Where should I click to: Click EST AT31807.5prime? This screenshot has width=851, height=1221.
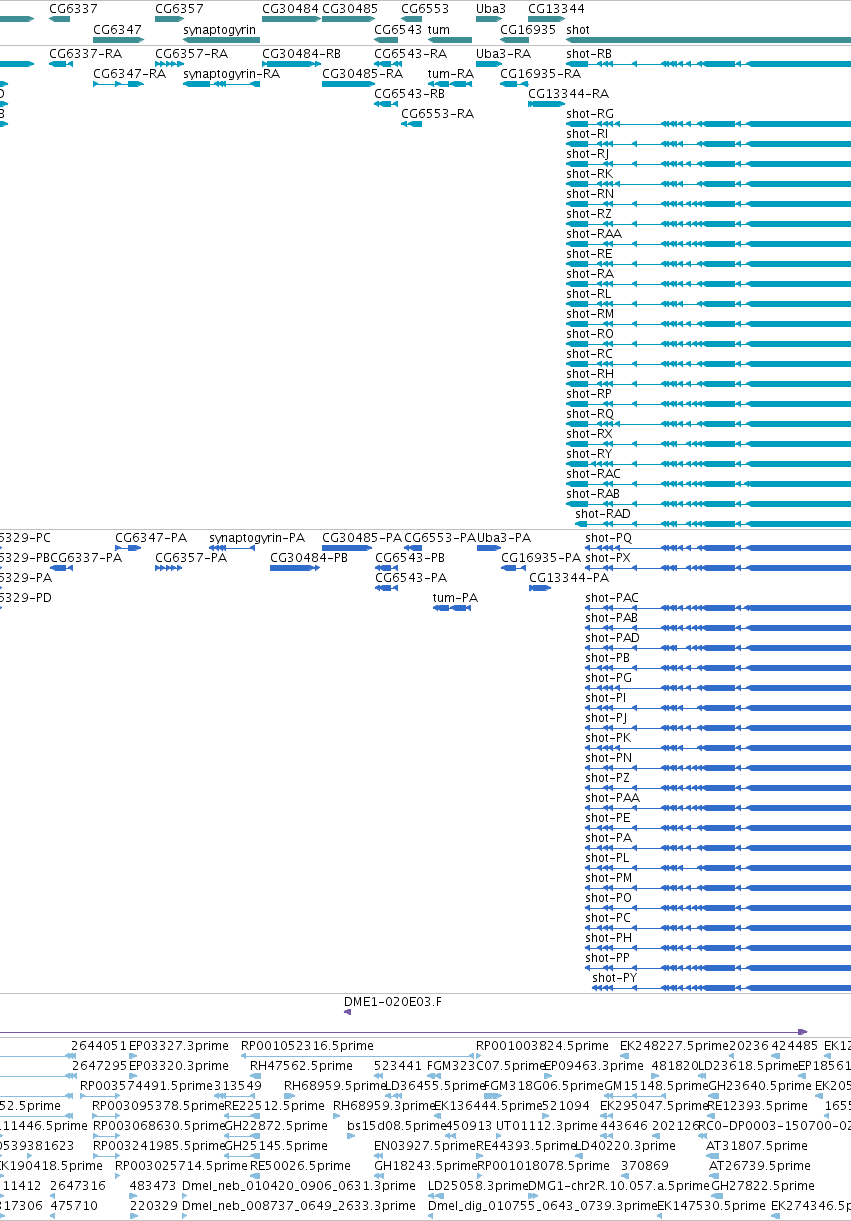coord(758,1146)
